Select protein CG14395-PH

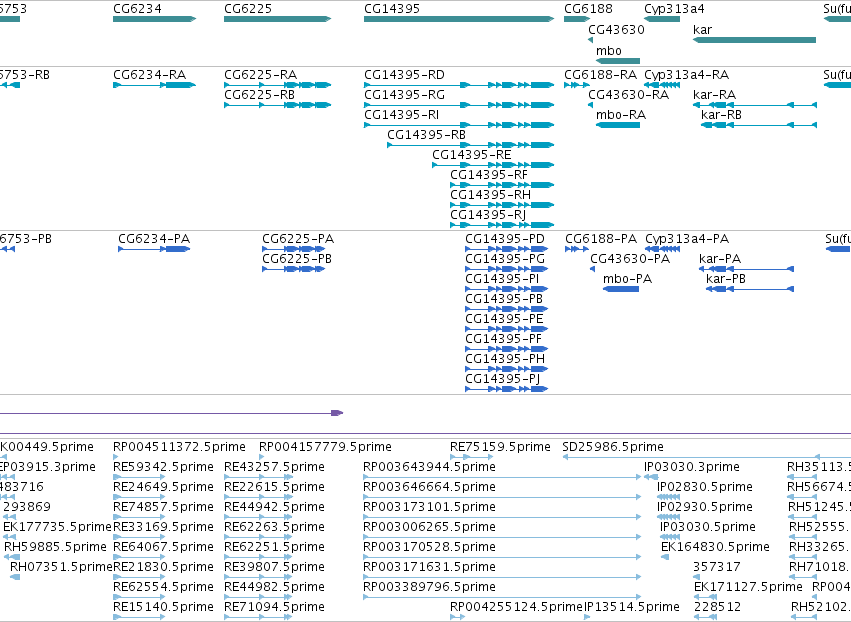(505, 359)
